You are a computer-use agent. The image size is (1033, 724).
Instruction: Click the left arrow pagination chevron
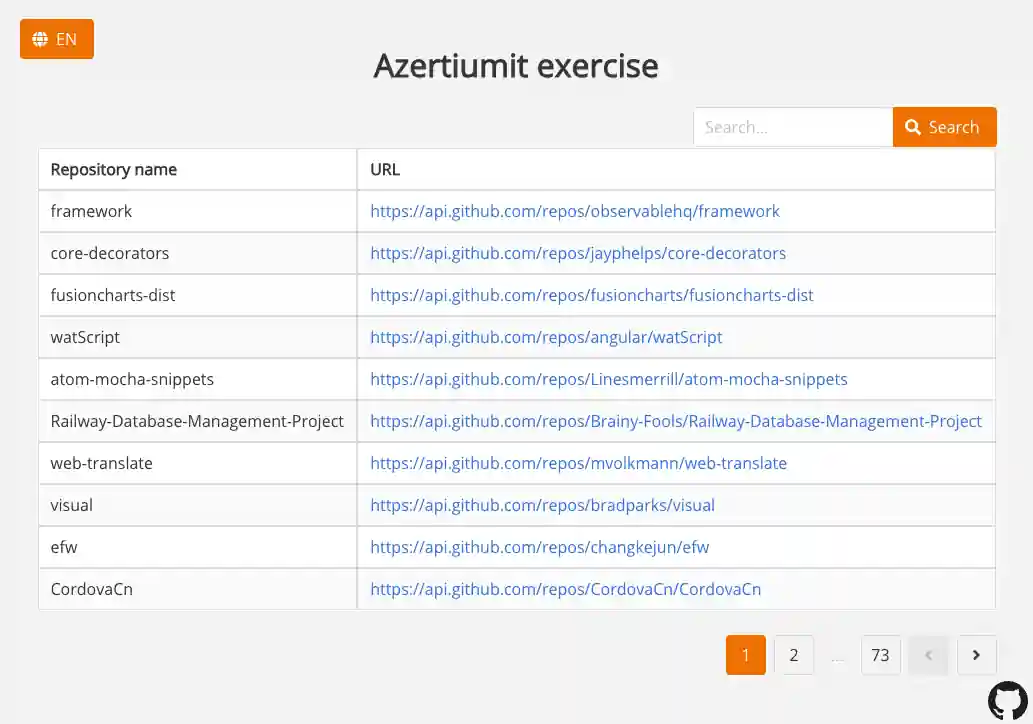point(928,655)
